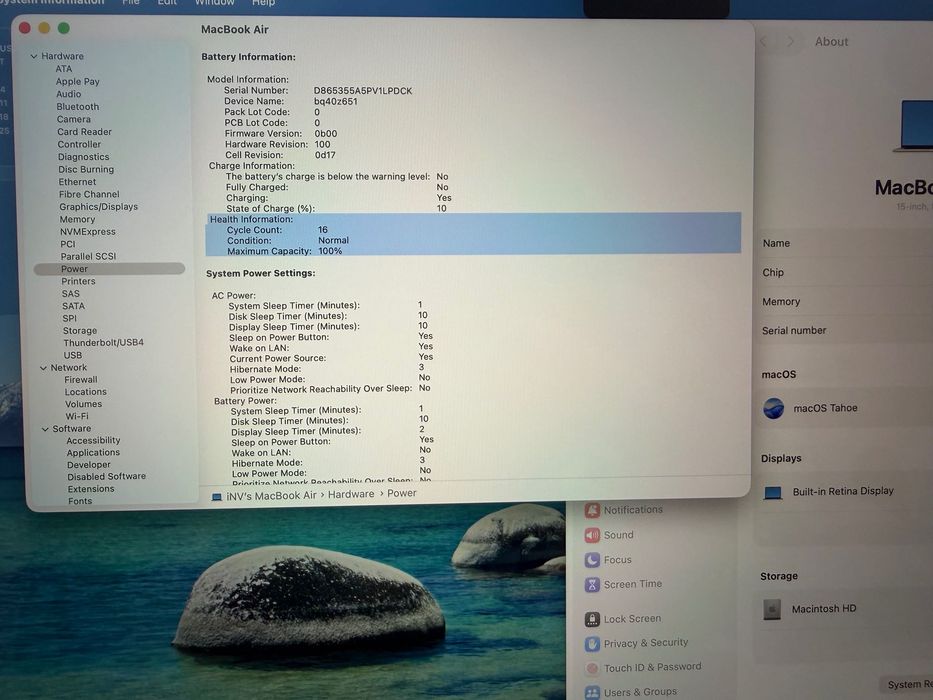Click the Condition: Normal row
The height and width of the screenshot is (700, 933).
tap(473, 240)
